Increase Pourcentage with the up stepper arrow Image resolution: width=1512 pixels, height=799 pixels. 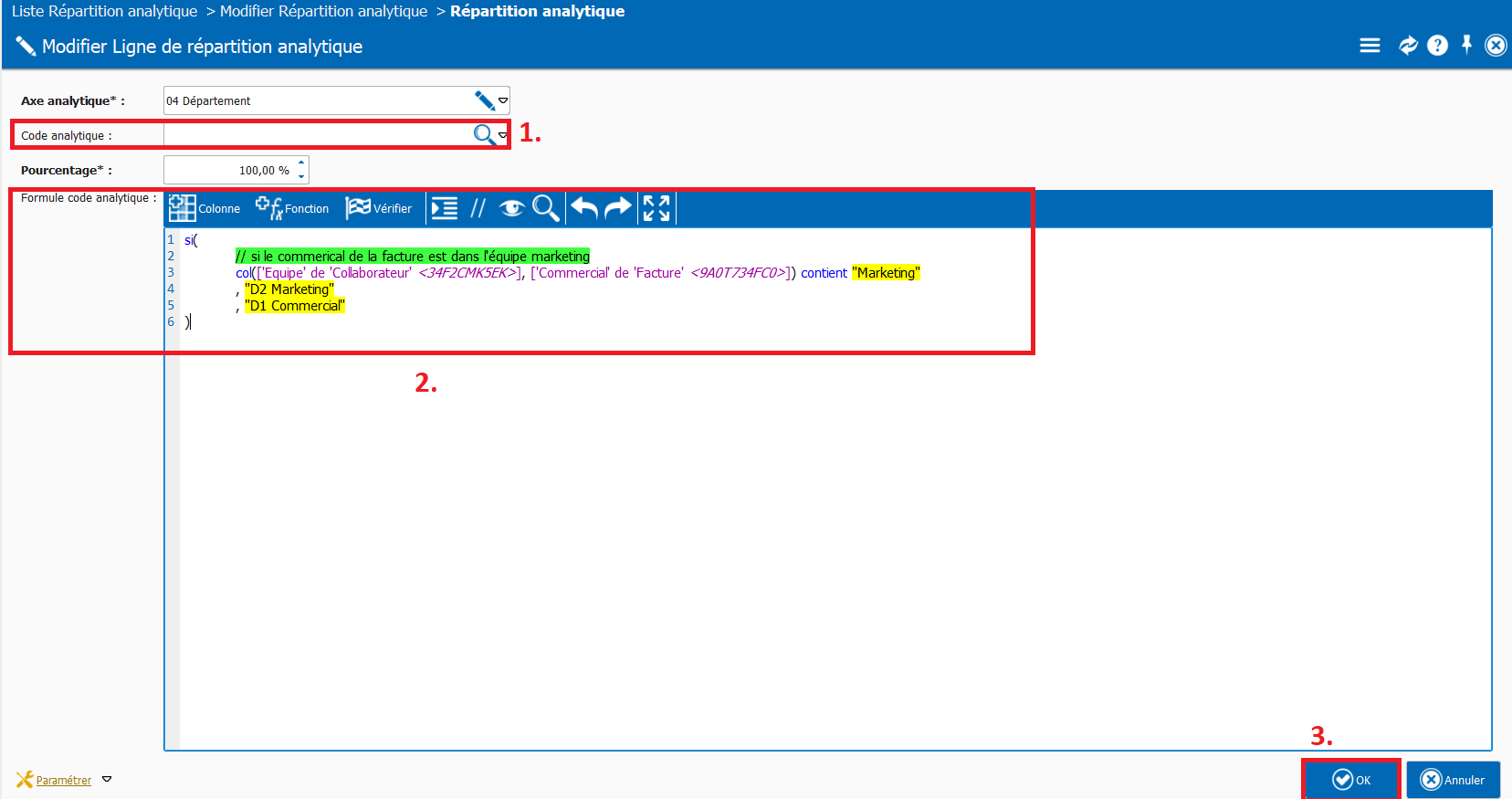[301, 163]
